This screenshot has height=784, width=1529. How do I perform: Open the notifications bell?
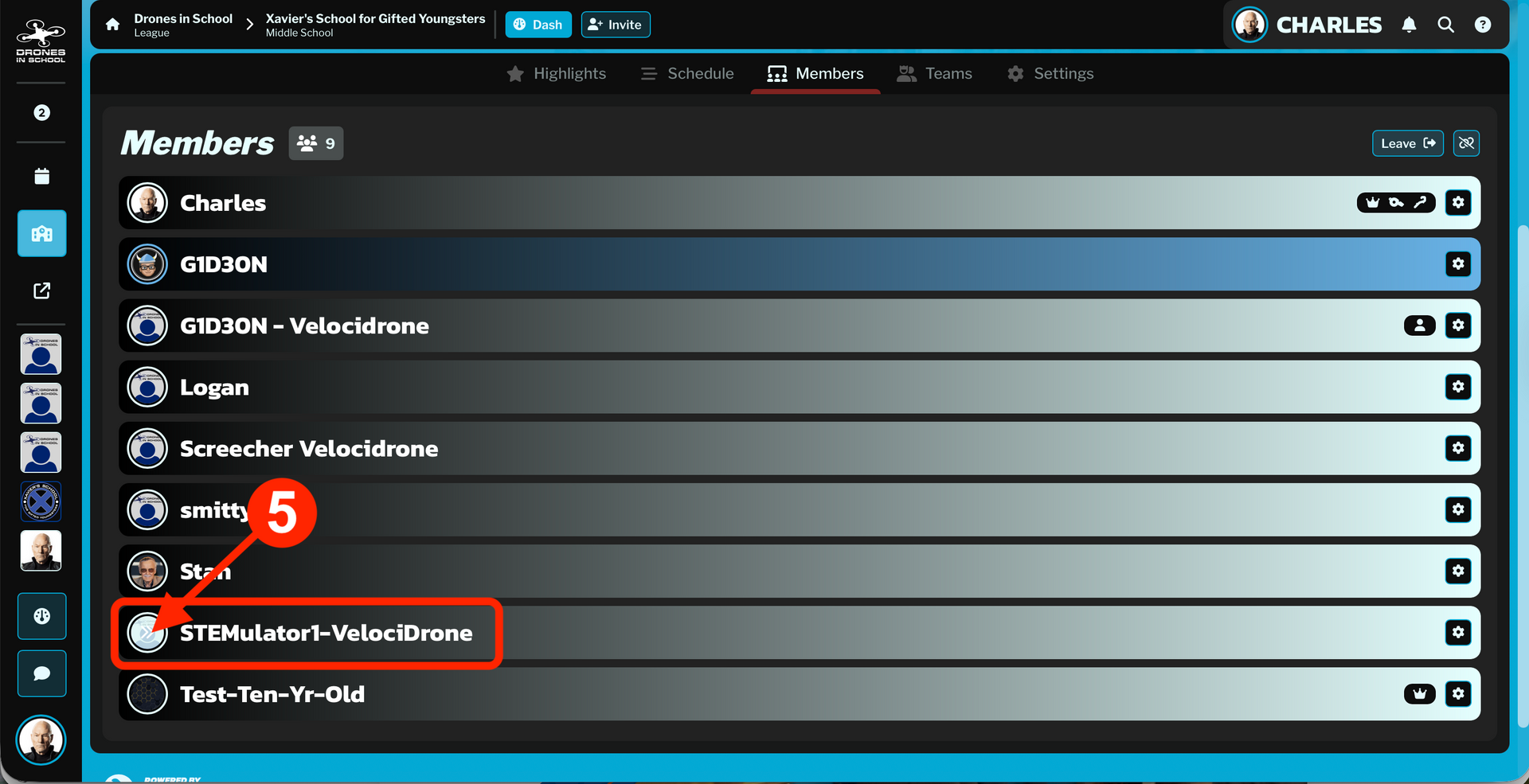tap(1409, 25)
